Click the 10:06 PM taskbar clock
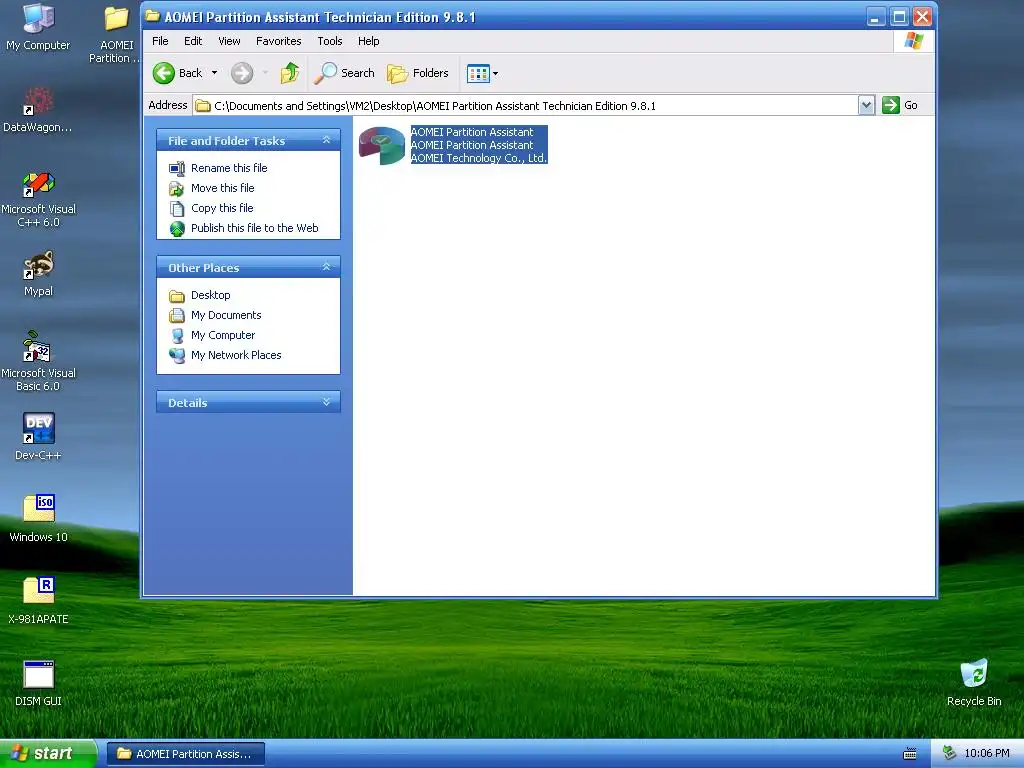This screenshot has width=1024, height=768. tap(987, 754)
